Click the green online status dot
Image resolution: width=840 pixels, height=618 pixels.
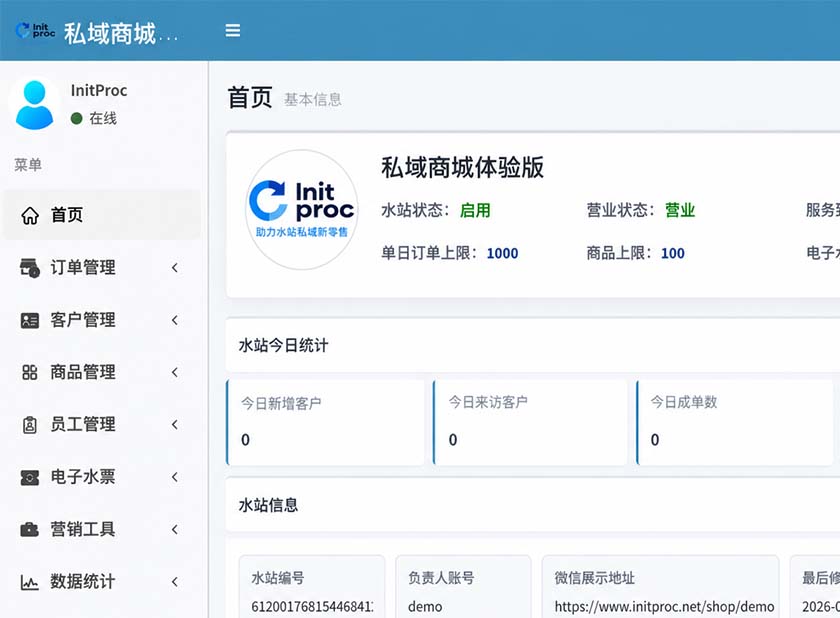[77, 118]
